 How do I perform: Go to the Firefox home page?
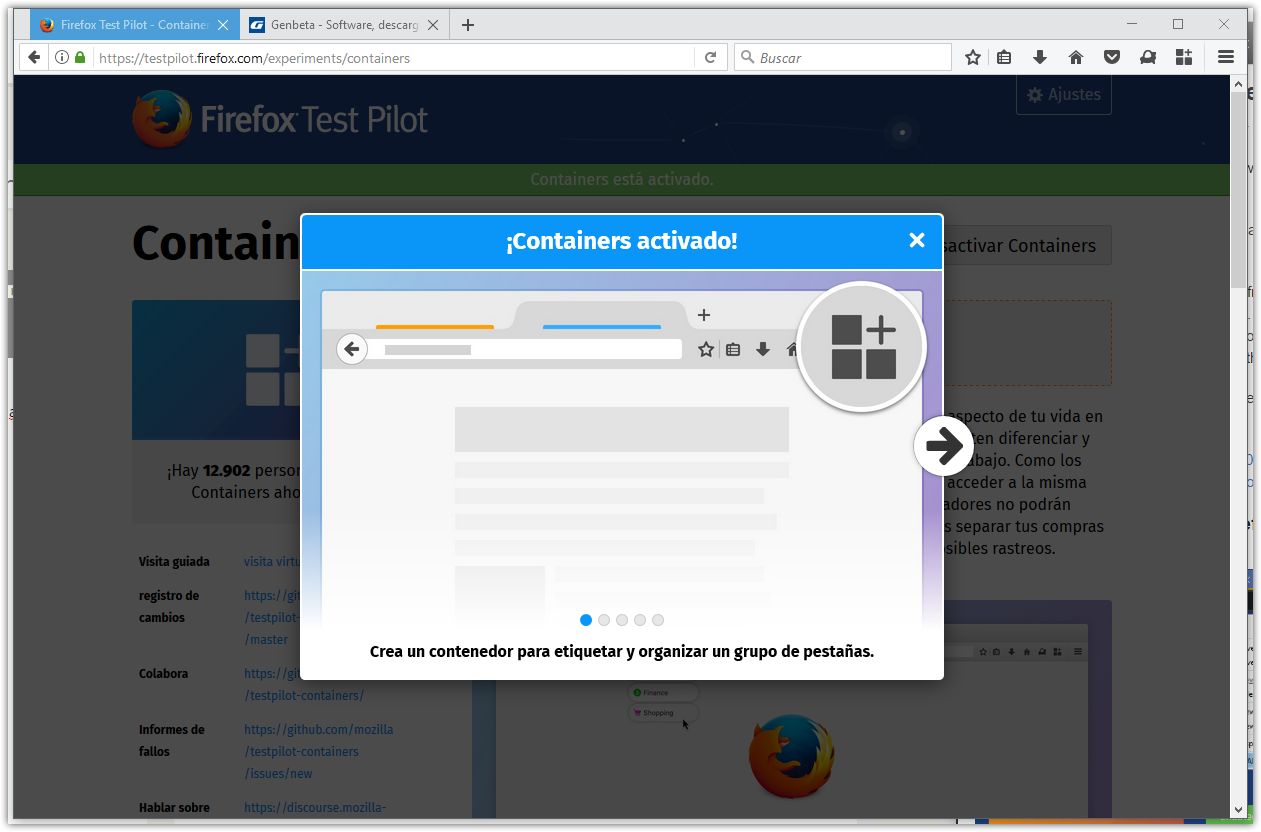click(1076, 57)
